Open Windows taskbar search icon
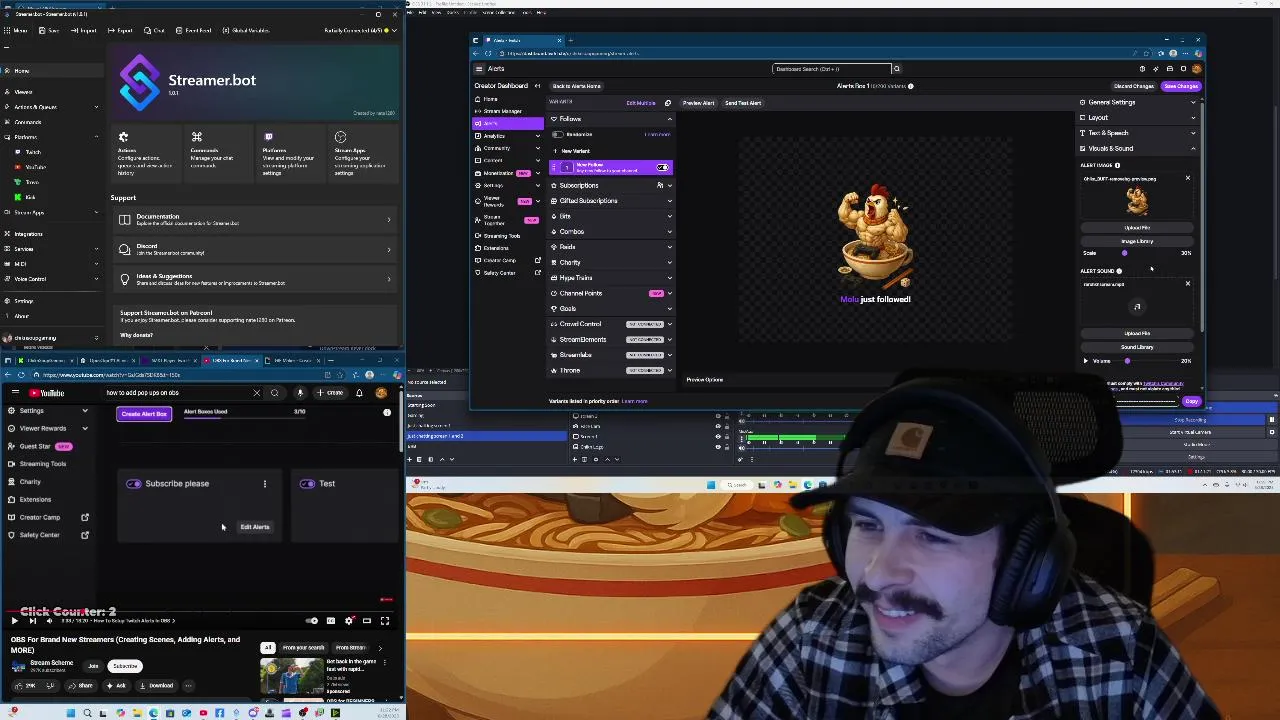 coord(87,713)
